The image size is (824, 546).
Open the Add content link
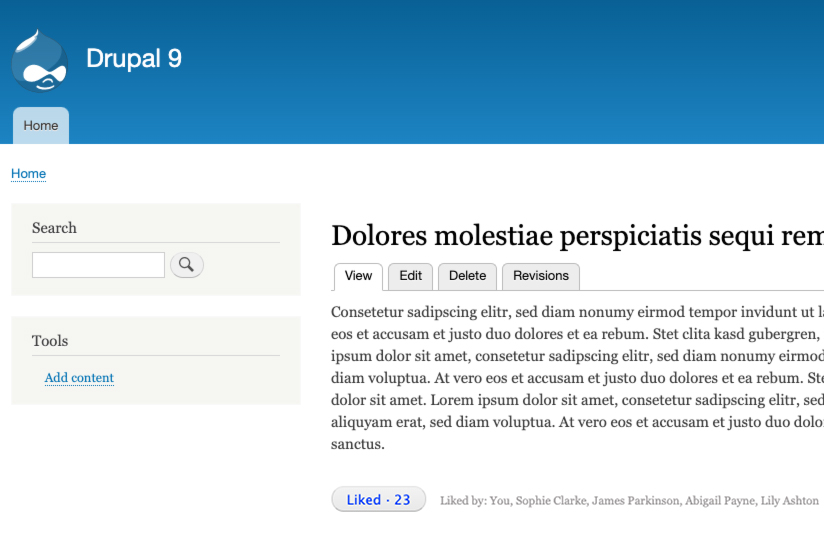click(79, 378)
